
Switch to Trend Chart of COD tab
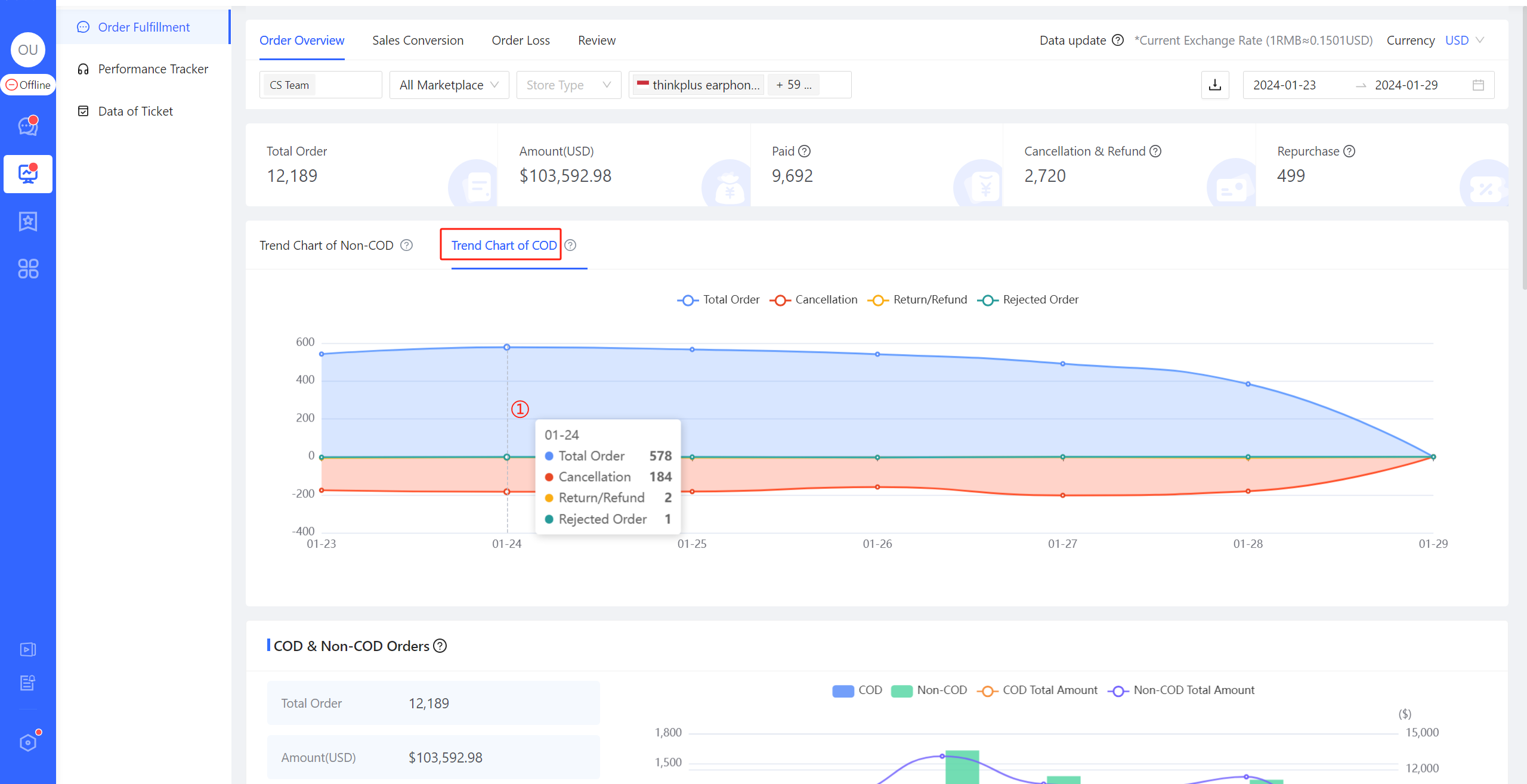click(504, 246)
